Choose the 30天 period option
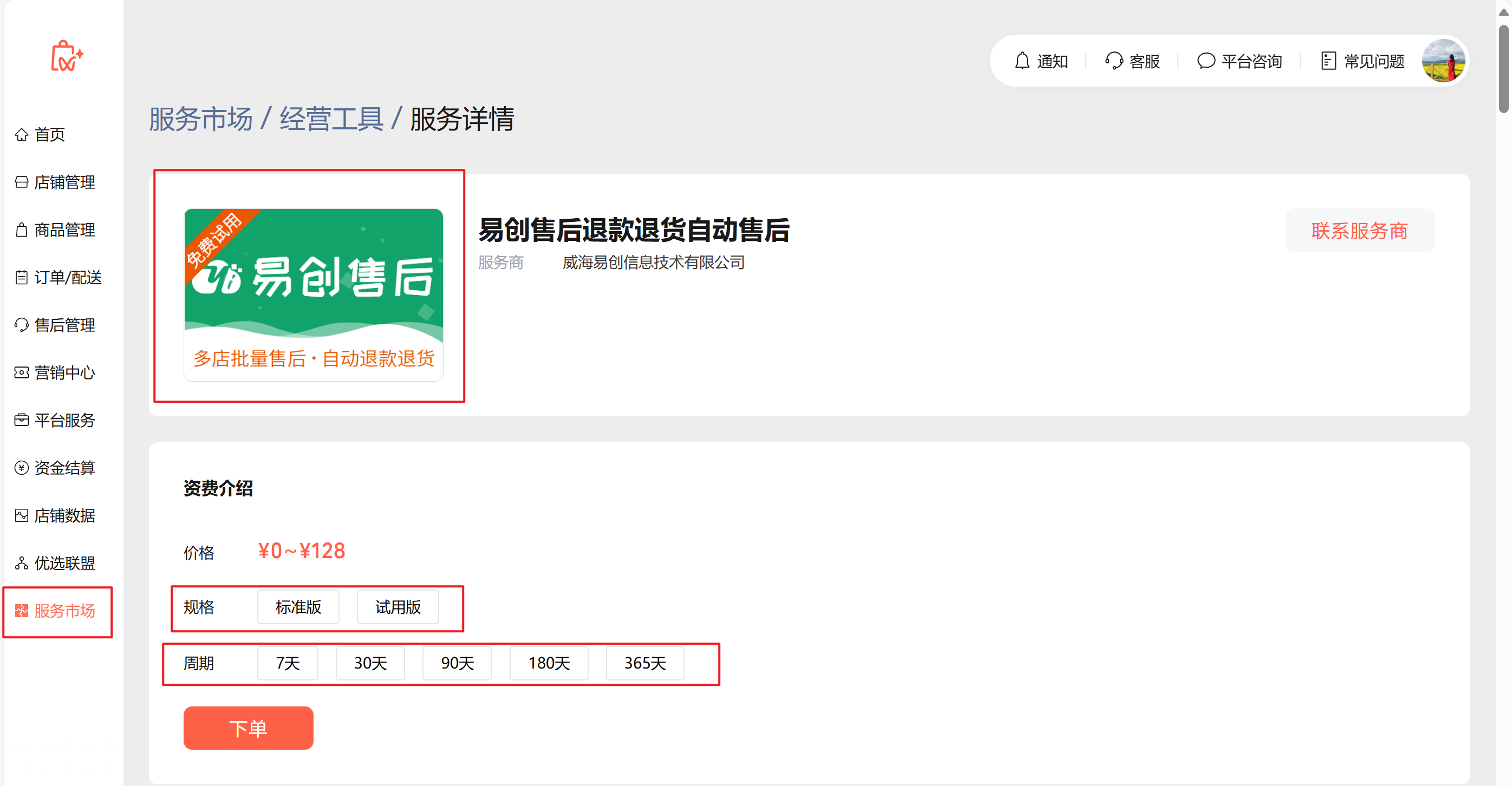The height and width of the screenshot is (786, 1512). click(370, 664)
